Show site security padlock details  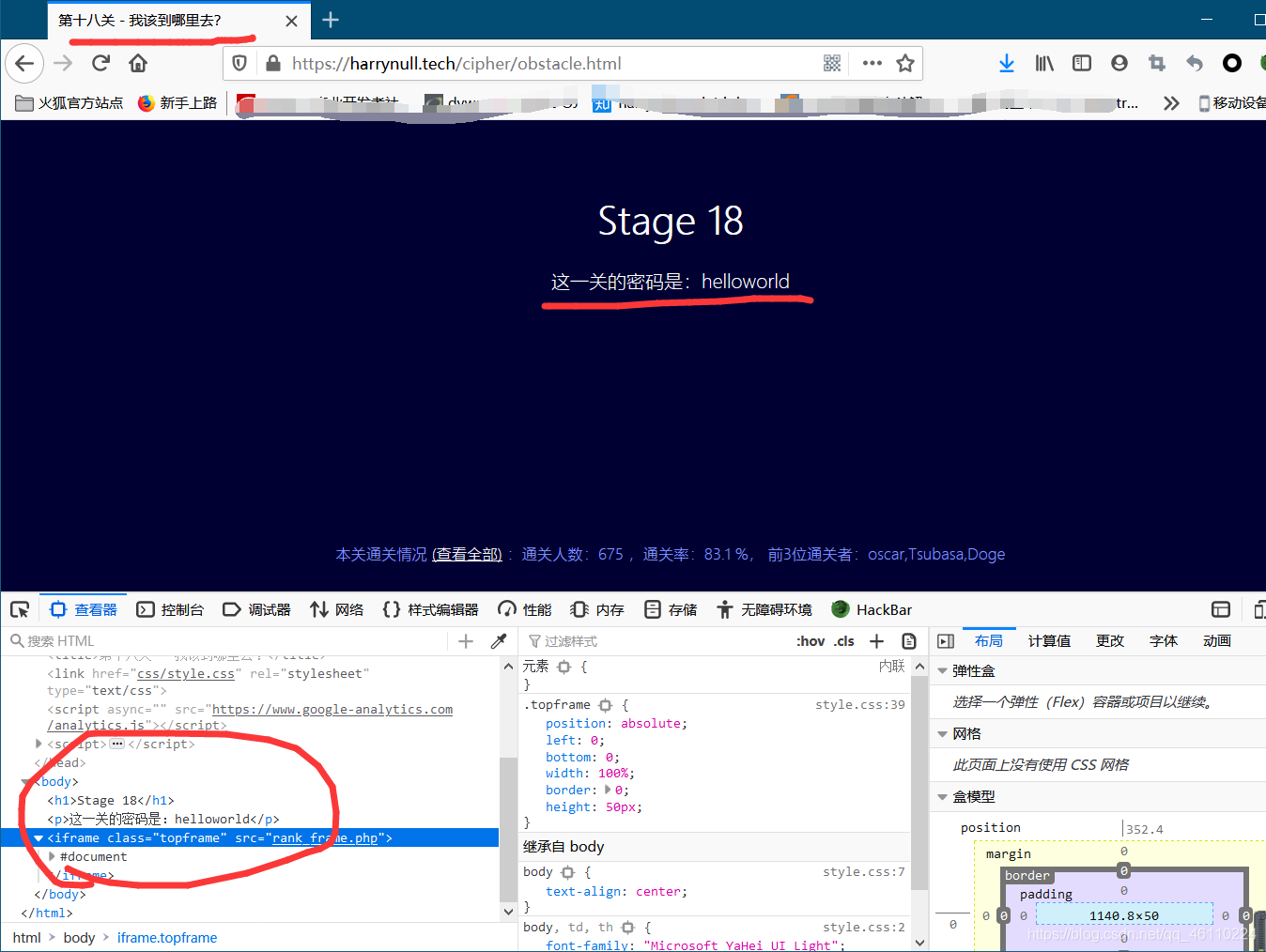[273, 63]
